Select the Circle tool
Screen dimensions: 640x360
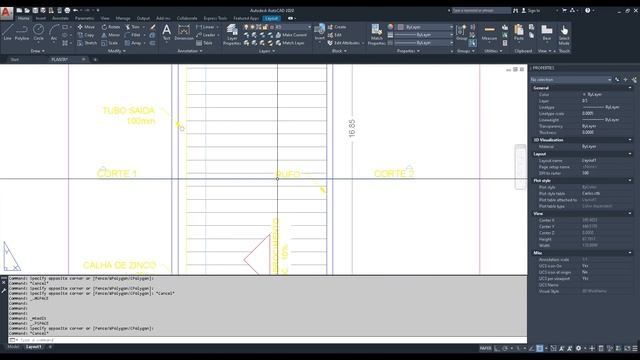[x=38, y=32]
